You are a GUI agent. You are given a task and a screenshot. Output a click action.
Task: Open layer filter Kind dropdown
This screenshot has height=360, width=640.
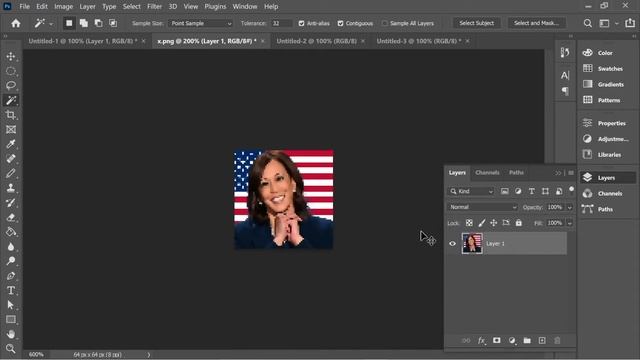coord(471,191)
